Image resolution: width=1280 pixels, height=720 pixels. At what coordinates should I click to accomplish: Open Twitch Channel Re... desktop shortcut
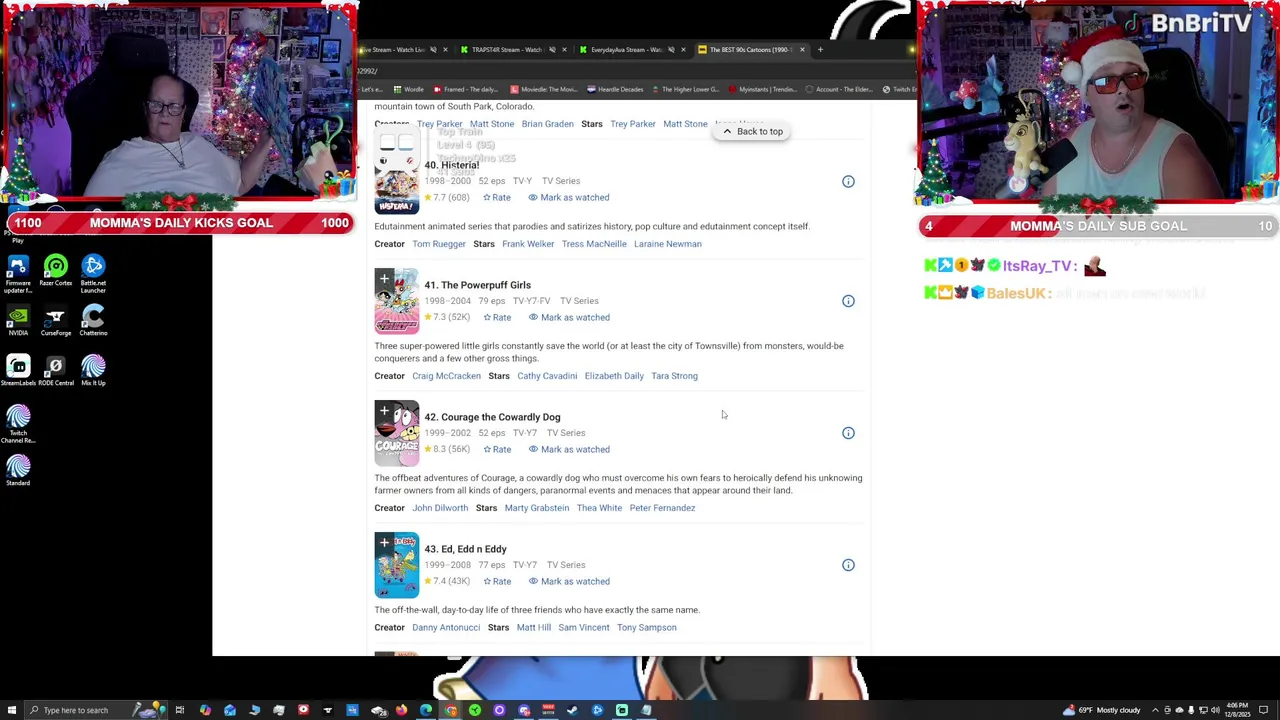tap(18, 425)
